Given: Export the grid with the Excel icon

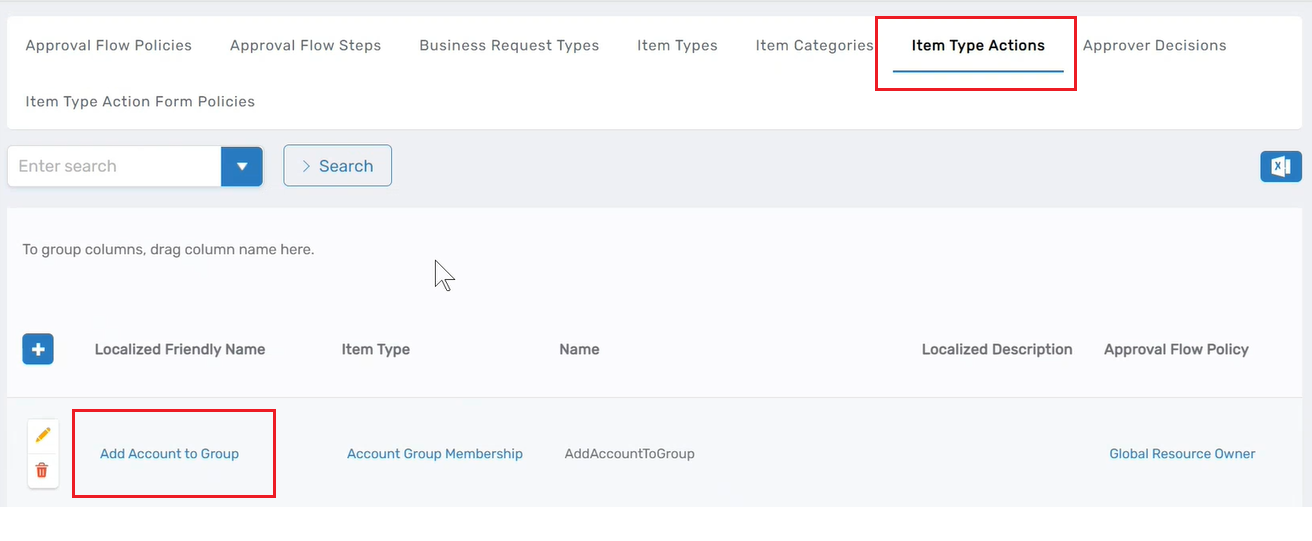Looking at the screenshot, I should pyautogui.click(x=1281, y=166).
